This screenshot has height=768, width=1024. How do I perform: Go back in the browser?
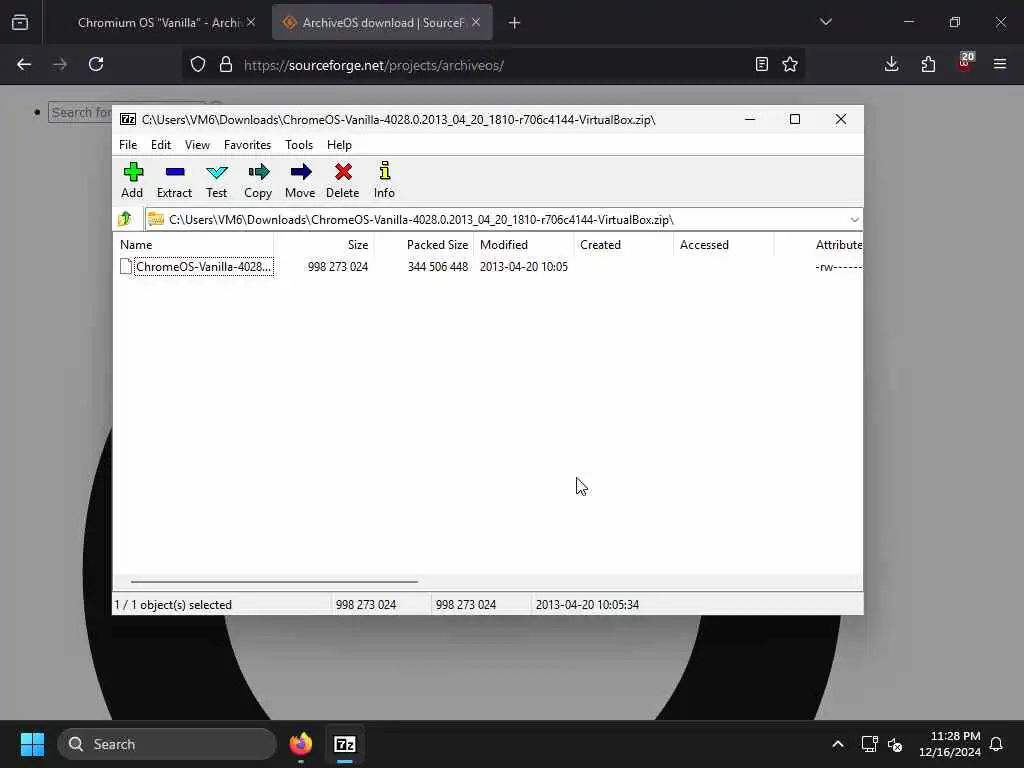coord(24,64)
